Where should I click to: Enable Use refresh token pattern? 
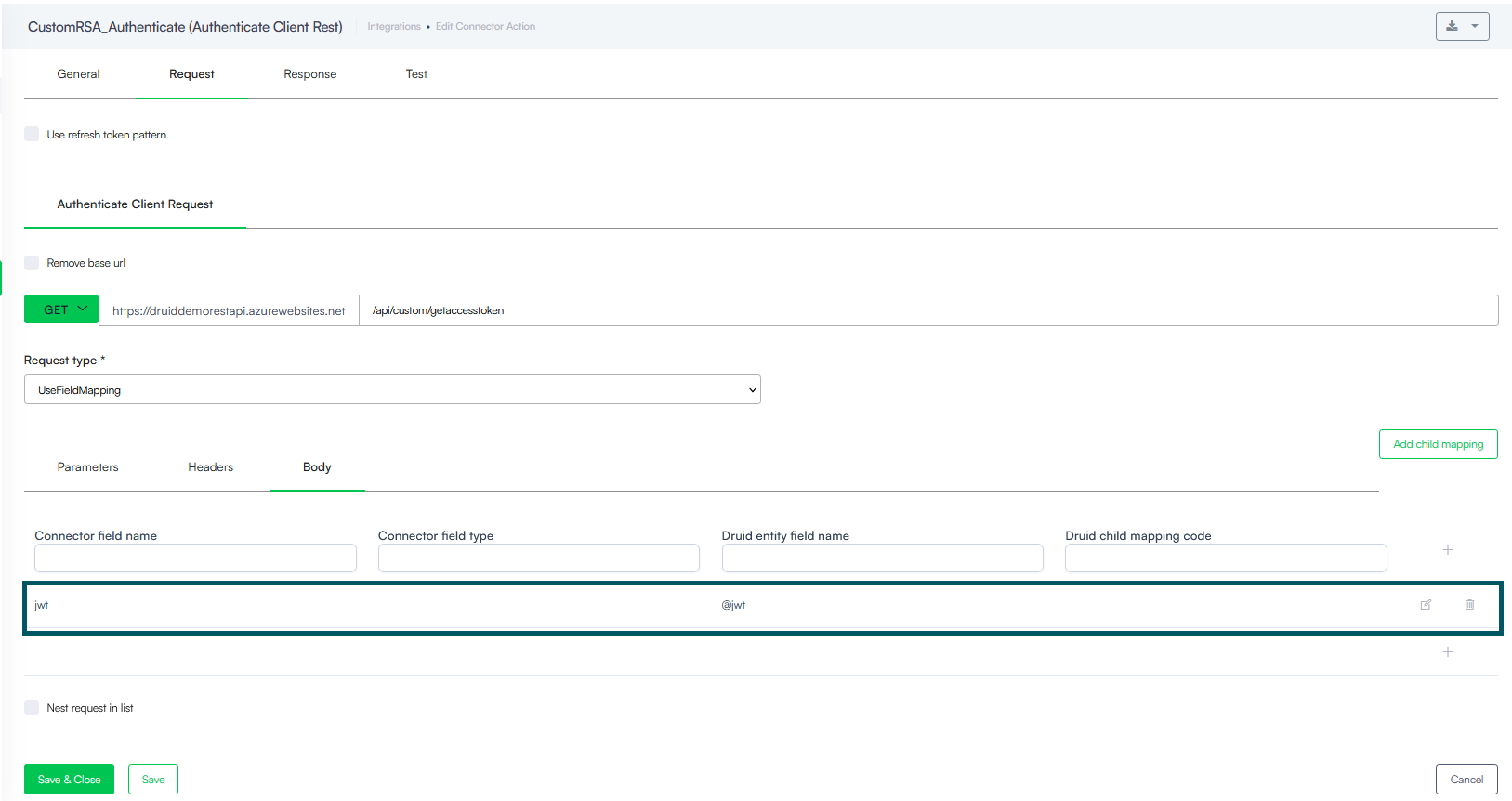click(32, 134)
